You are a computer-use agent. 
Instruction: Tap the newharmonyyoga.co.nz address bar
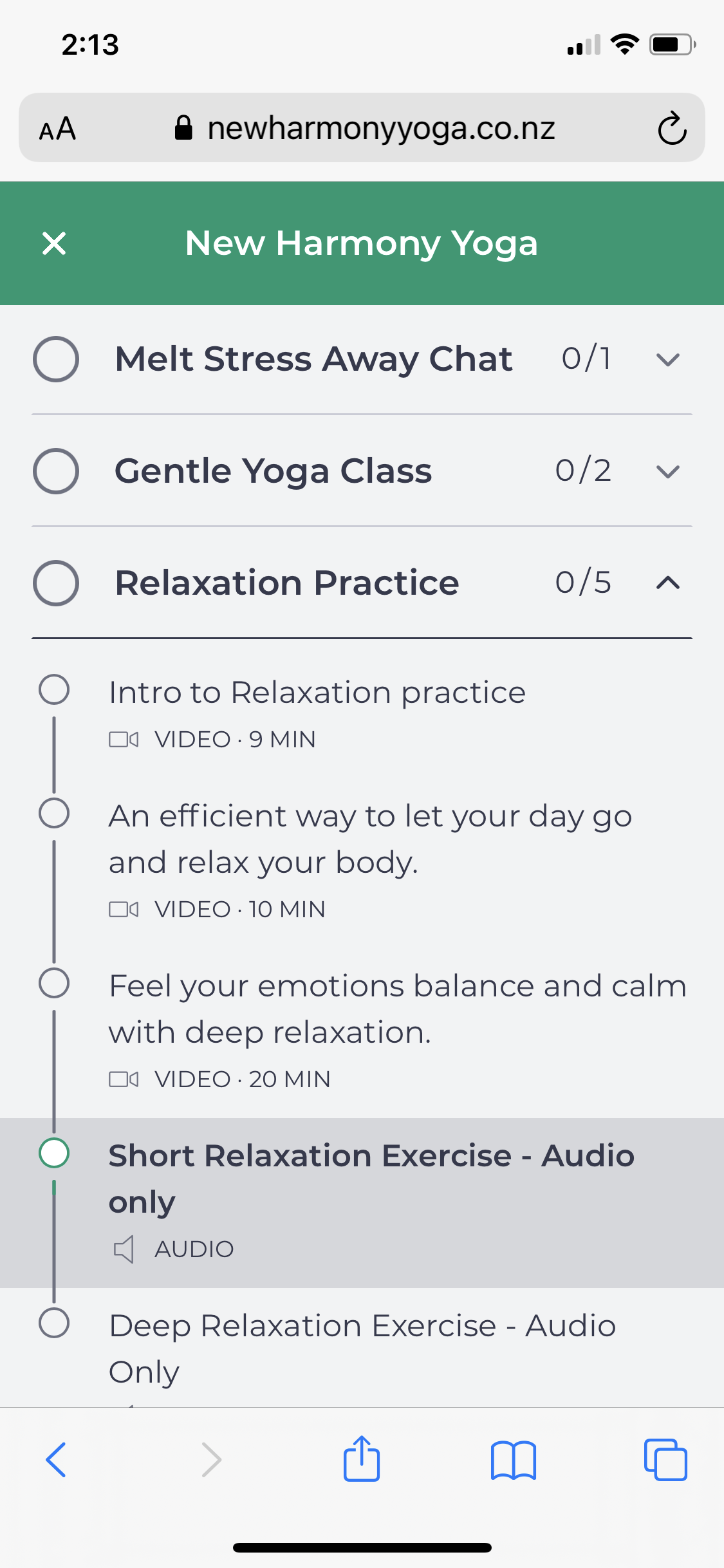tap(380, 128)
